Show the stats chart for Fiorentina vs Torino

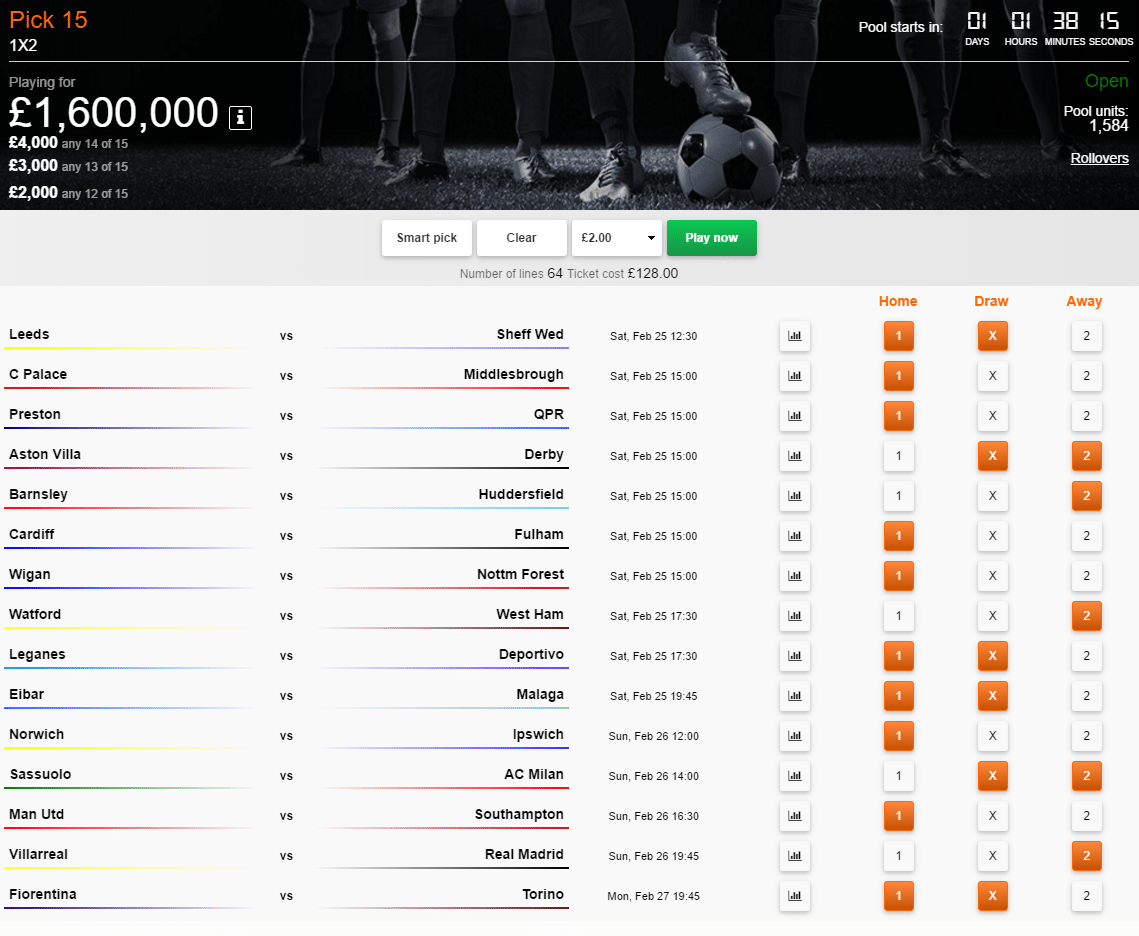pos(795,896)
